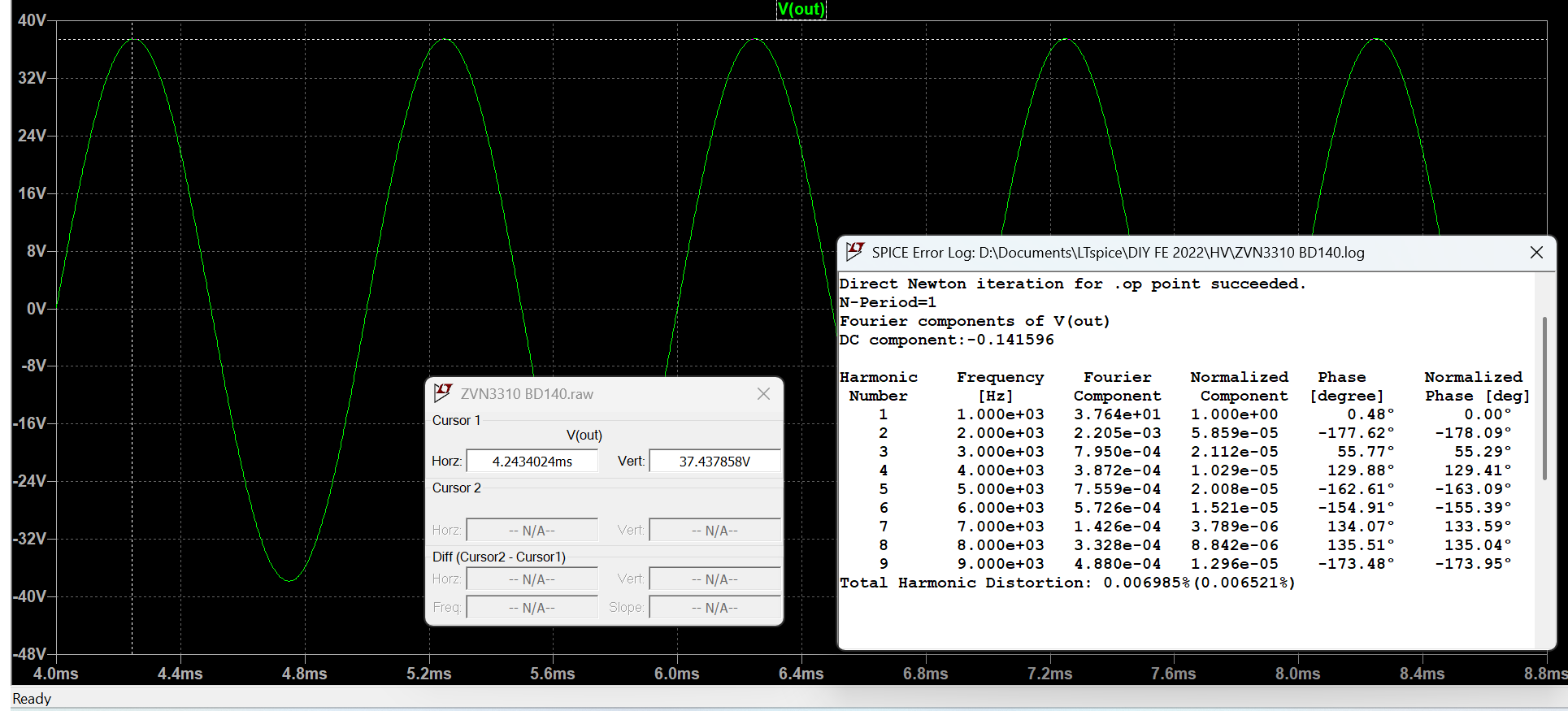Click Cursor 1 Horz field 4.2434024ms
This screenshot has width=1568, height=711.
pos(532,461)
